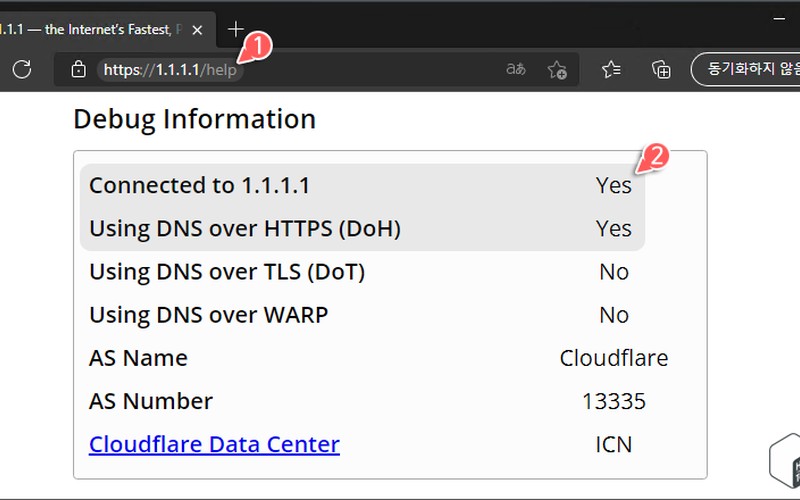Viewport: 800px width, 500px height.
Task: Minimize the browser window
Action: [779, 19]
